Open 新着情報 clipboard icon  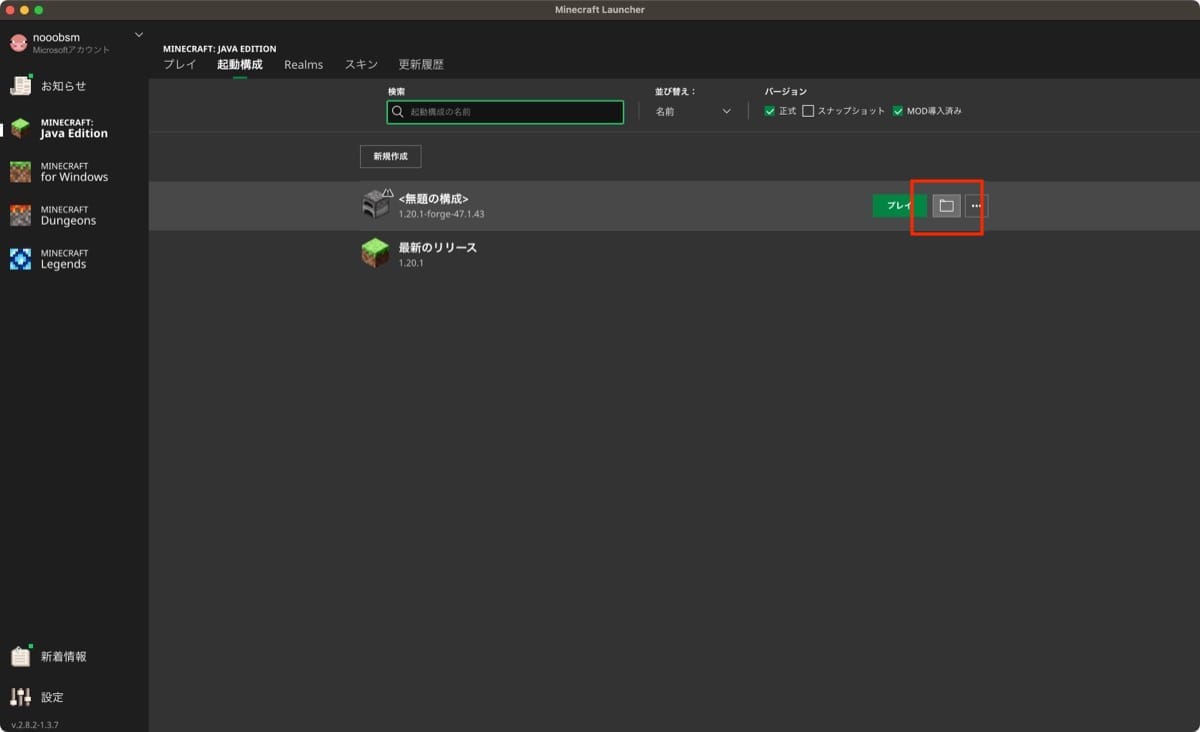tap(20, 656)
